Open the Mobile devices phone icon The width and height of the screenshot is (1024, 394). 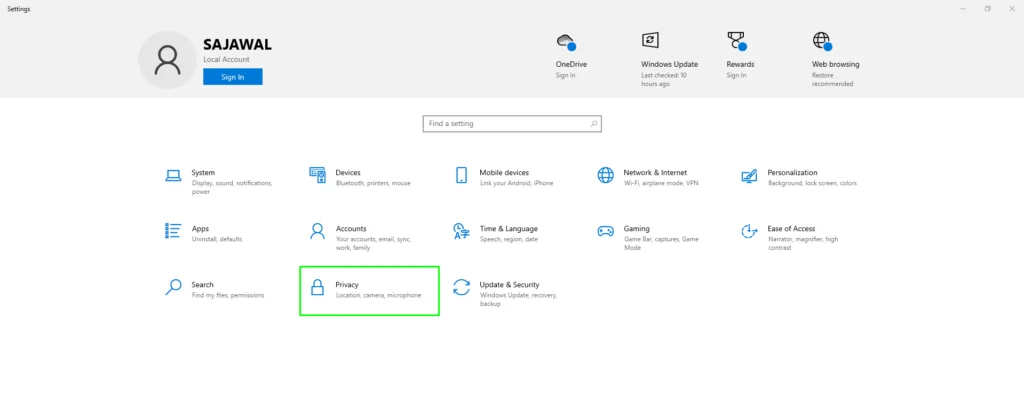tap(461, 175)
